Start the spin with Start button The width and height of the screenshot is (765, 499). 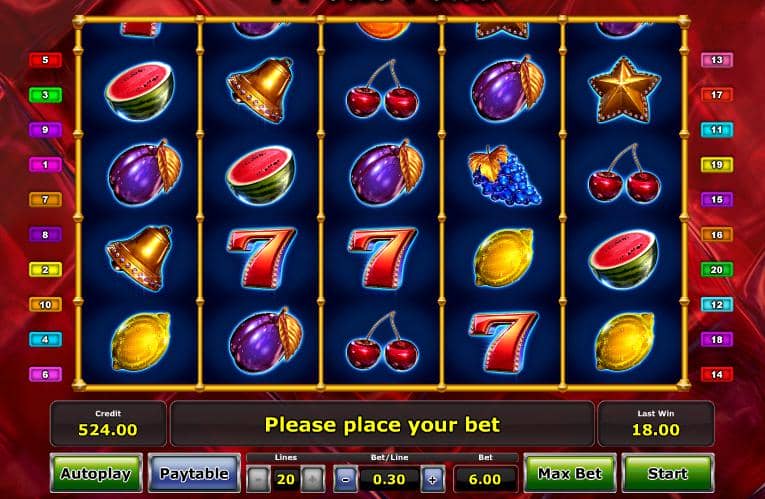point(668,473)
